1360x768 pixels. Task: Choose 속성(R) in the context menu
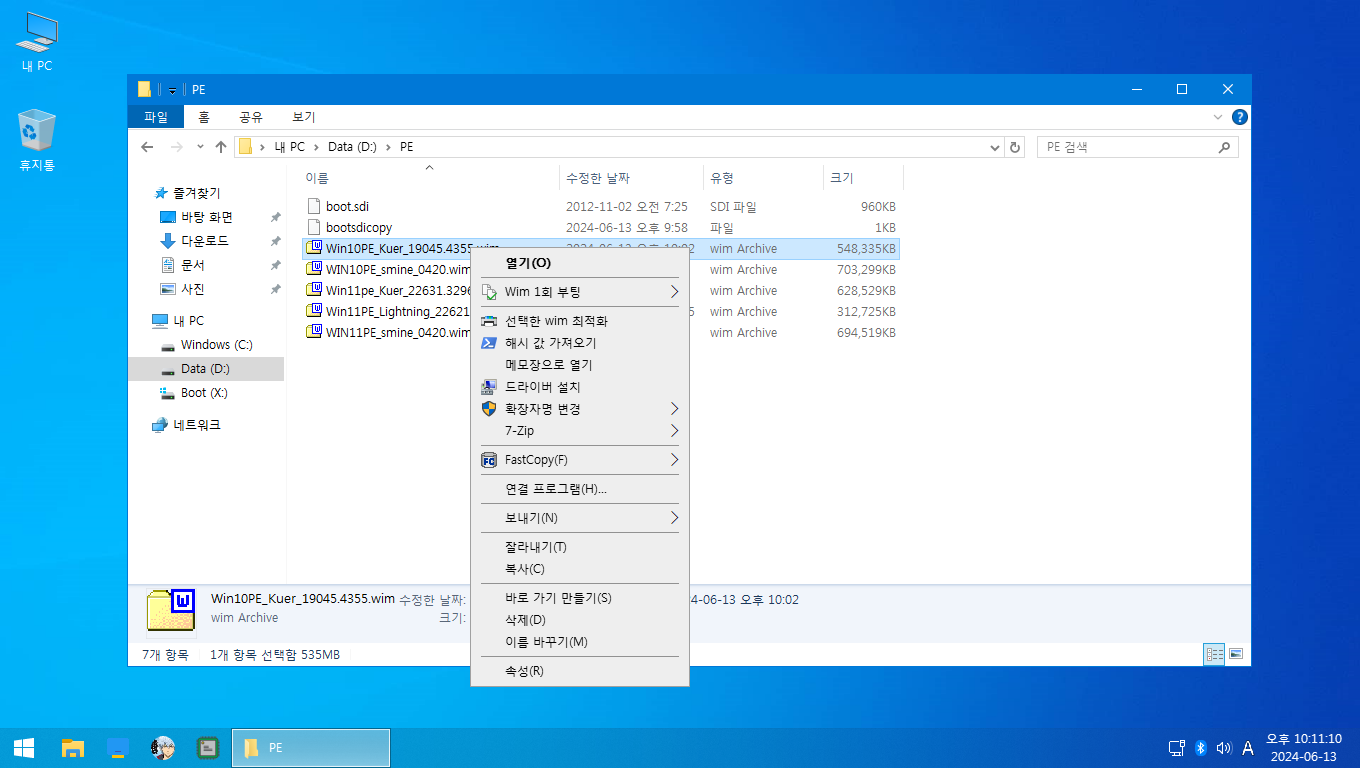pos(580,671)
